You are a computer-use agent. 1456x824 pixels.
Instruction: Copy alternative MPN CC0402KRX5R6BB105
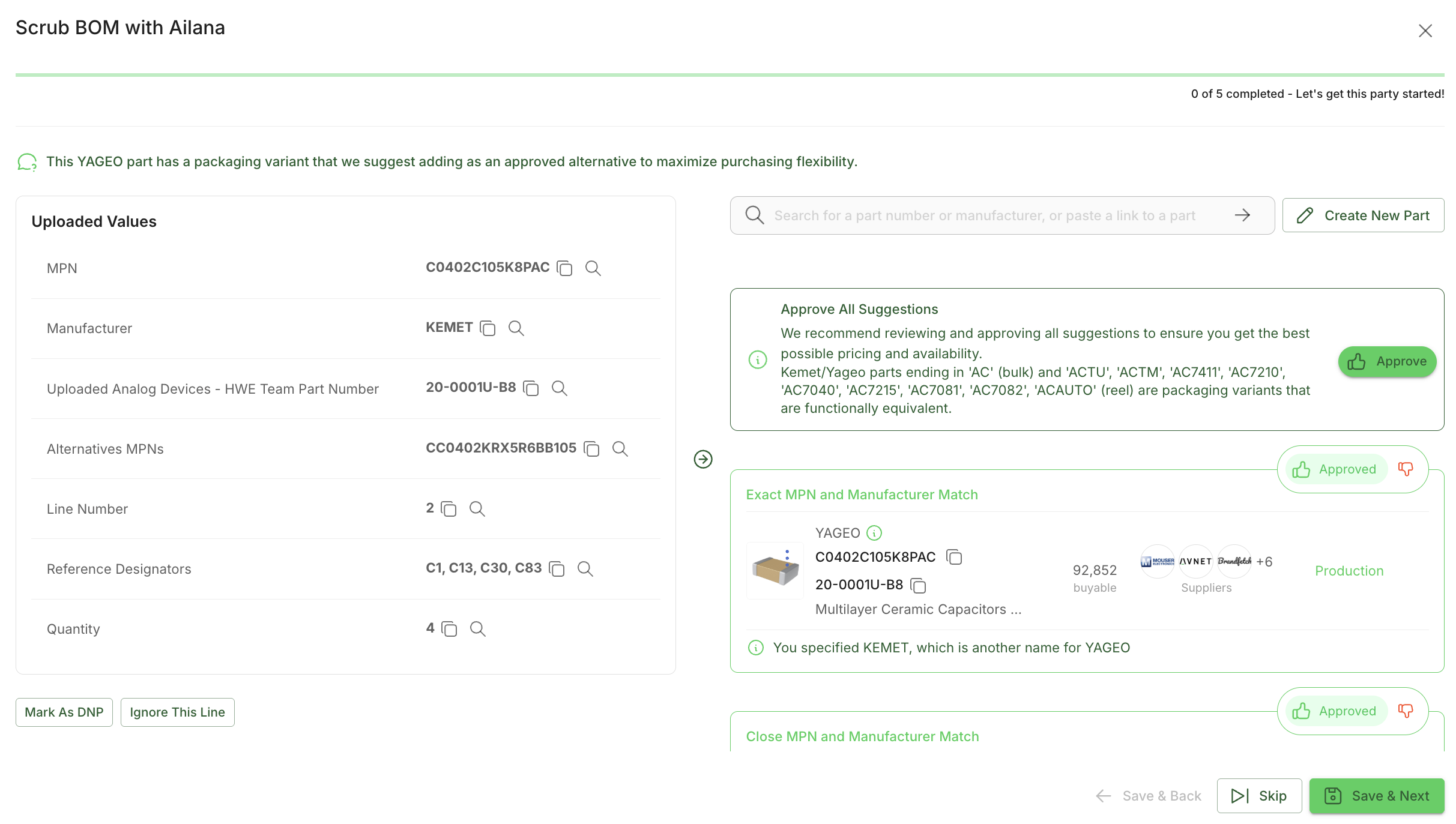(x=591, y=449)
